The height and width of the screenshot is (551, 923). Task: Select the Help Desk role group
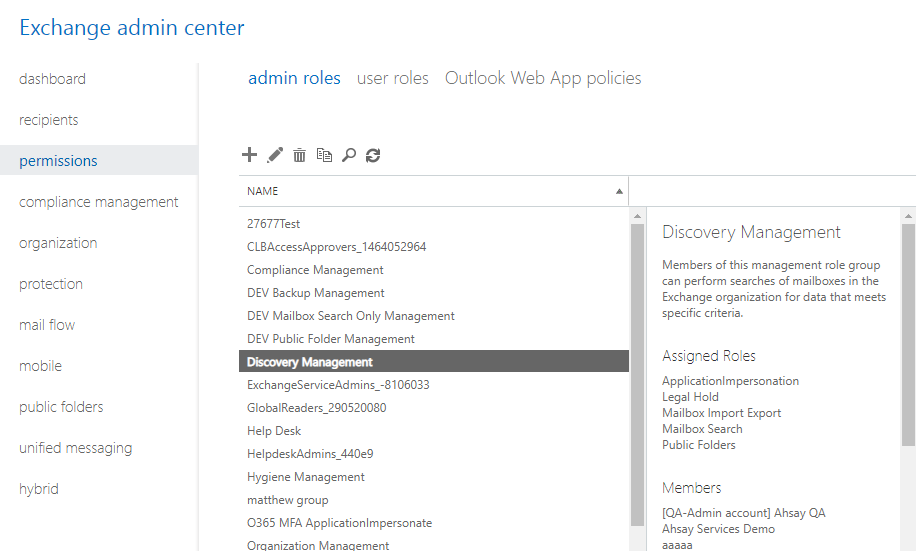pos(274,431)
